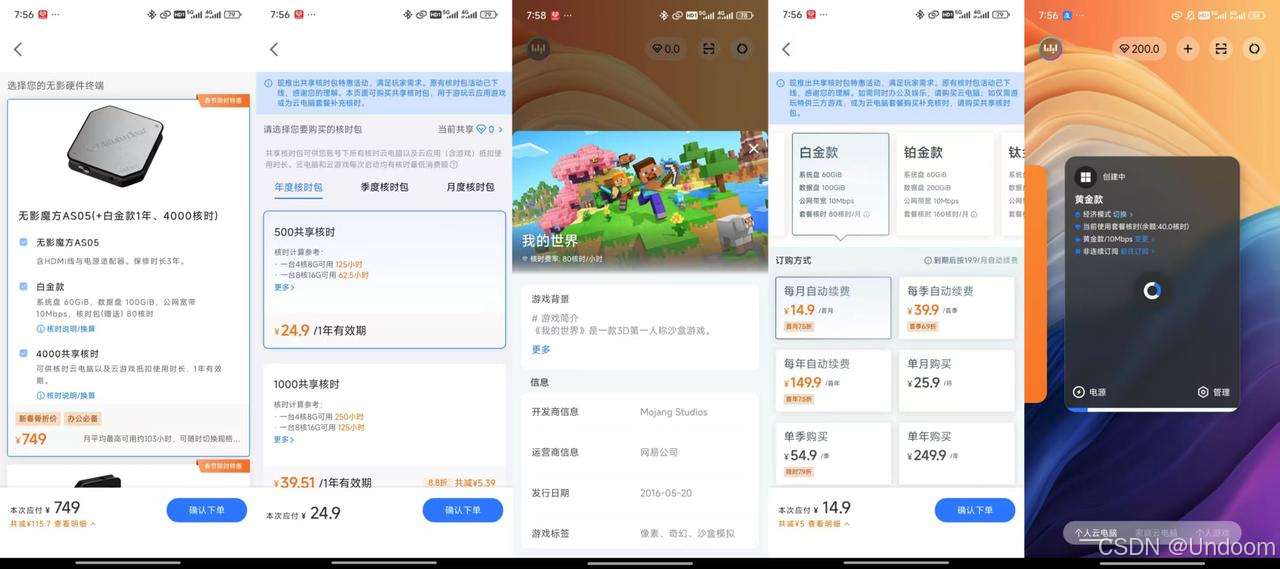Tap circle icon on 我的世界 game screen
This screenshot has height=569, width=1280.
tap(742, 48)
